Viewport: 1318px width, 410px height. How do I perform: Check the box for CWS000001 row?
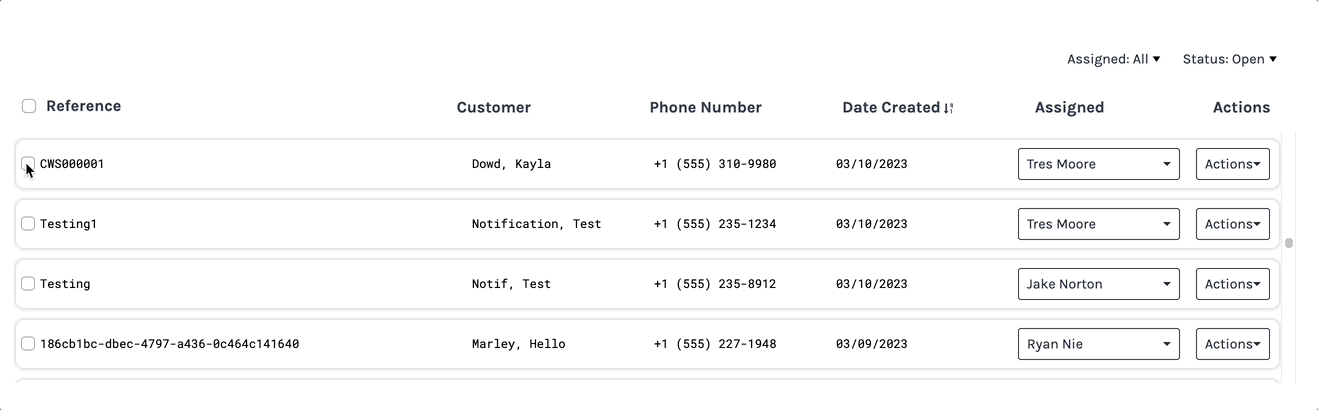tap(28, 164)
